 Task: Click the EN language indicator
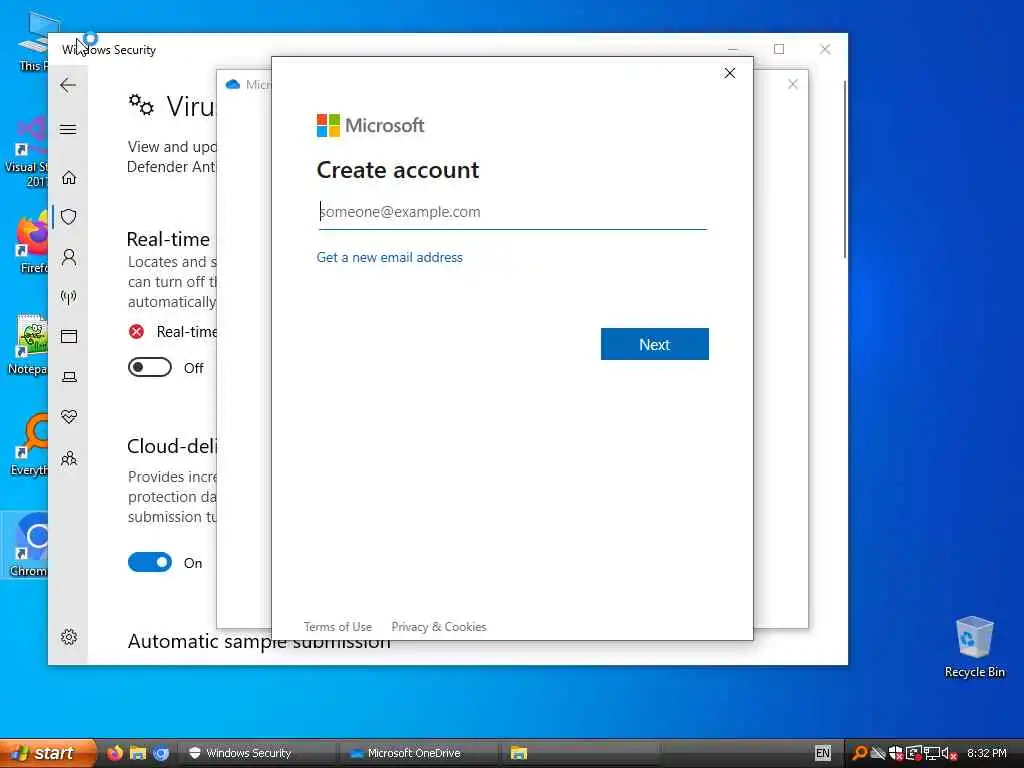[822, 753]
